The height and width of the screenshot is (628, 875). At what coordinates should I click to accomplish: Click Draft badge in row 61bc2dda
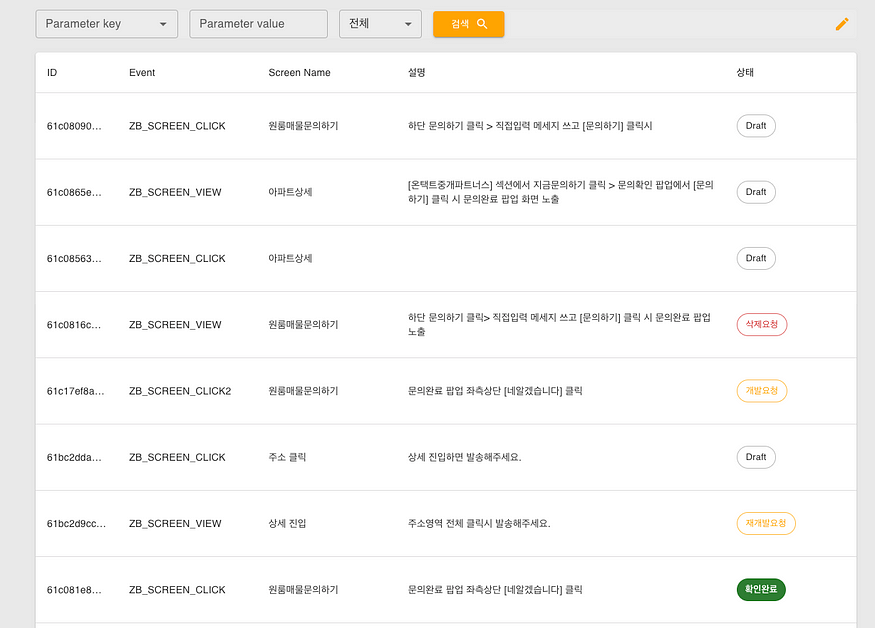756,457
